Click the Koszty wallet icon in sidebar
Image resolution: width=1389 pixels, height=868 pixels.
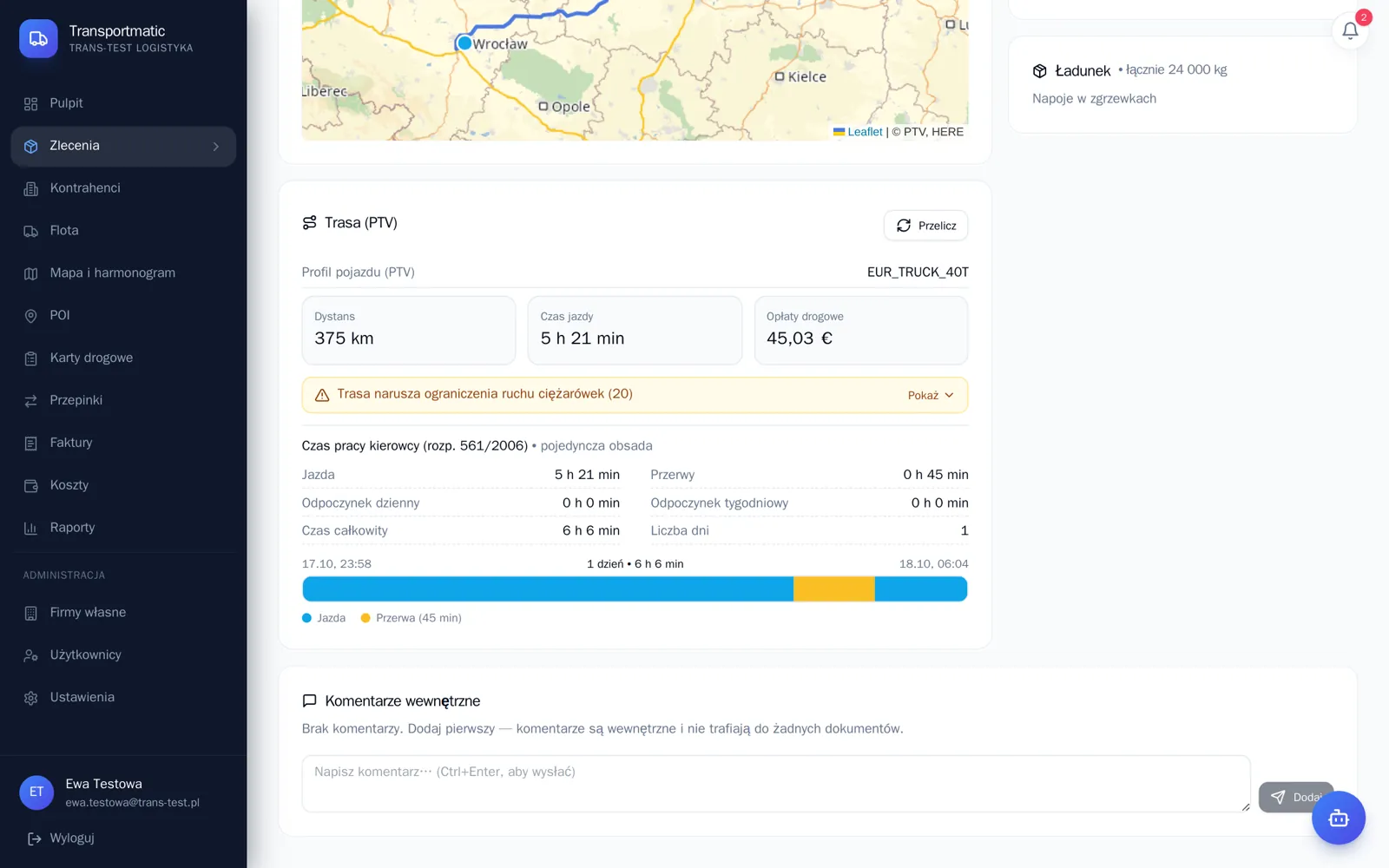click(x=30, y=486)
